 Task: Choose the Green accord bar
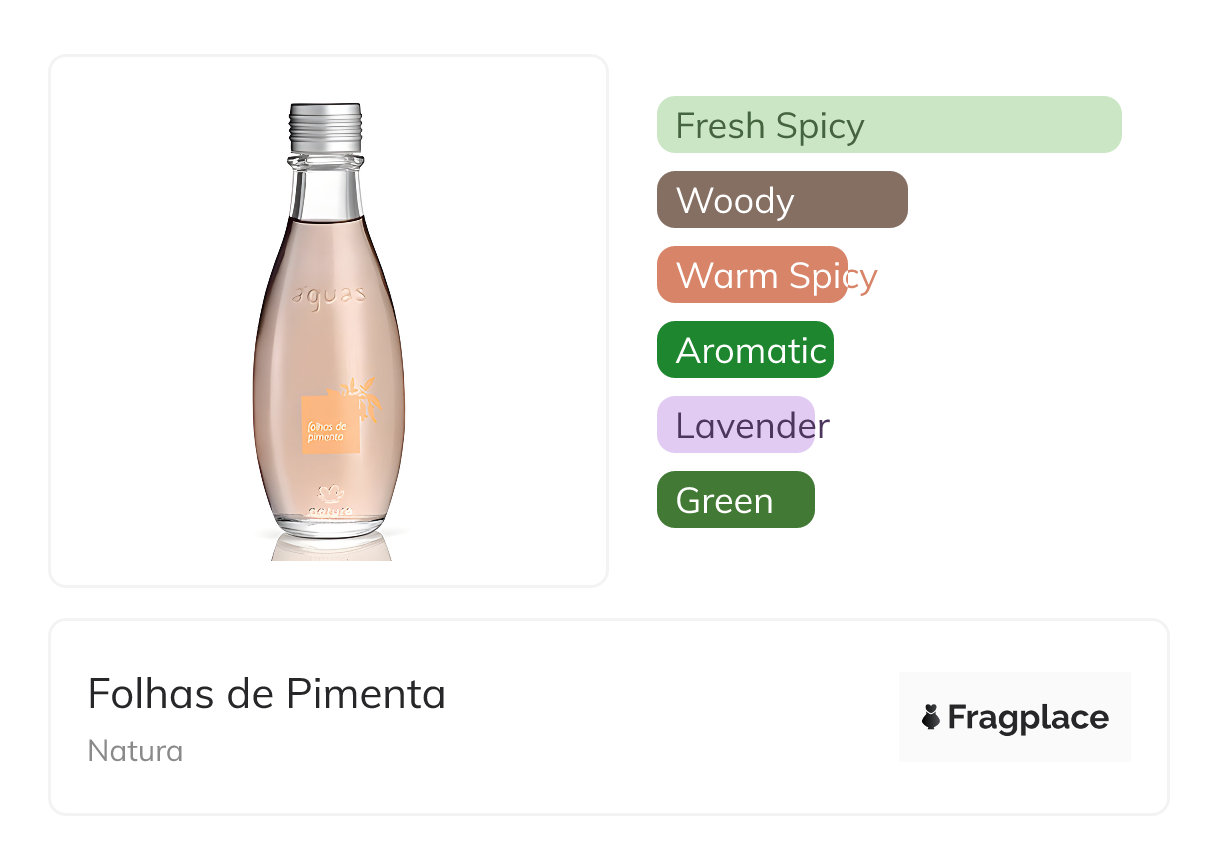[x=735, y=500]
